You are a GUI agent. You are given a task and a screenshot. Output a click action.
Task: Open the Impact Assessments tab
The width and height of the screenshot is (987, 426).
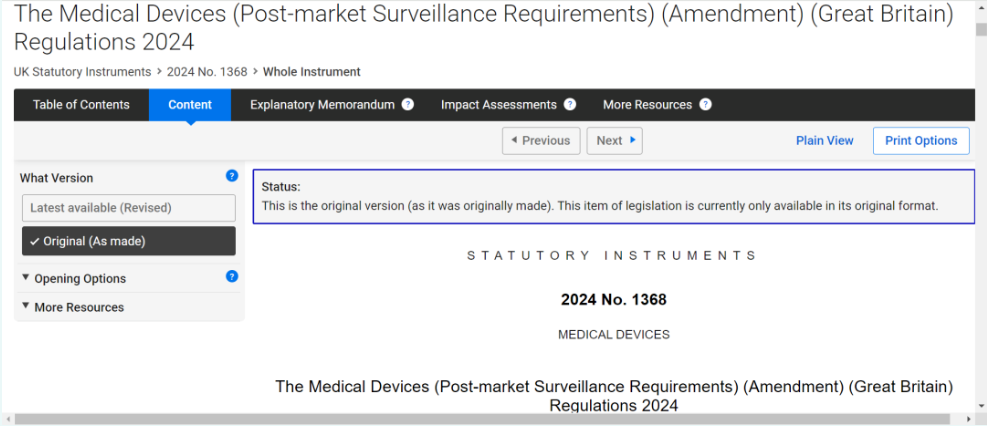(498, 105)
